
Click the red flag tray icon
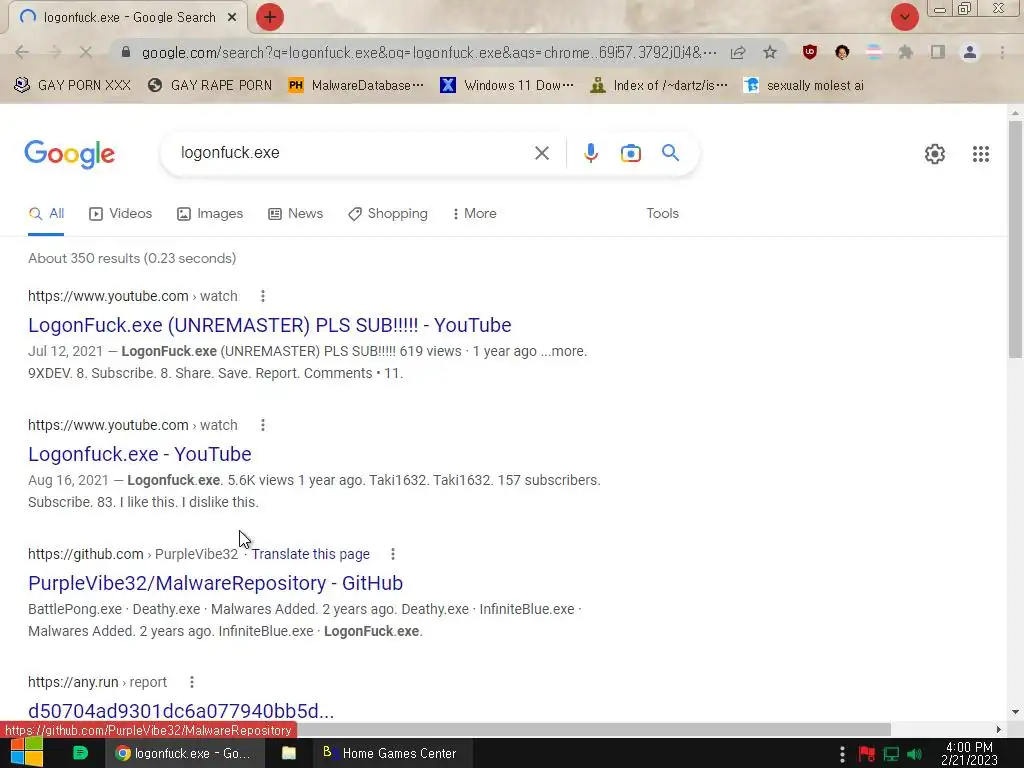[x=867, y=754]
